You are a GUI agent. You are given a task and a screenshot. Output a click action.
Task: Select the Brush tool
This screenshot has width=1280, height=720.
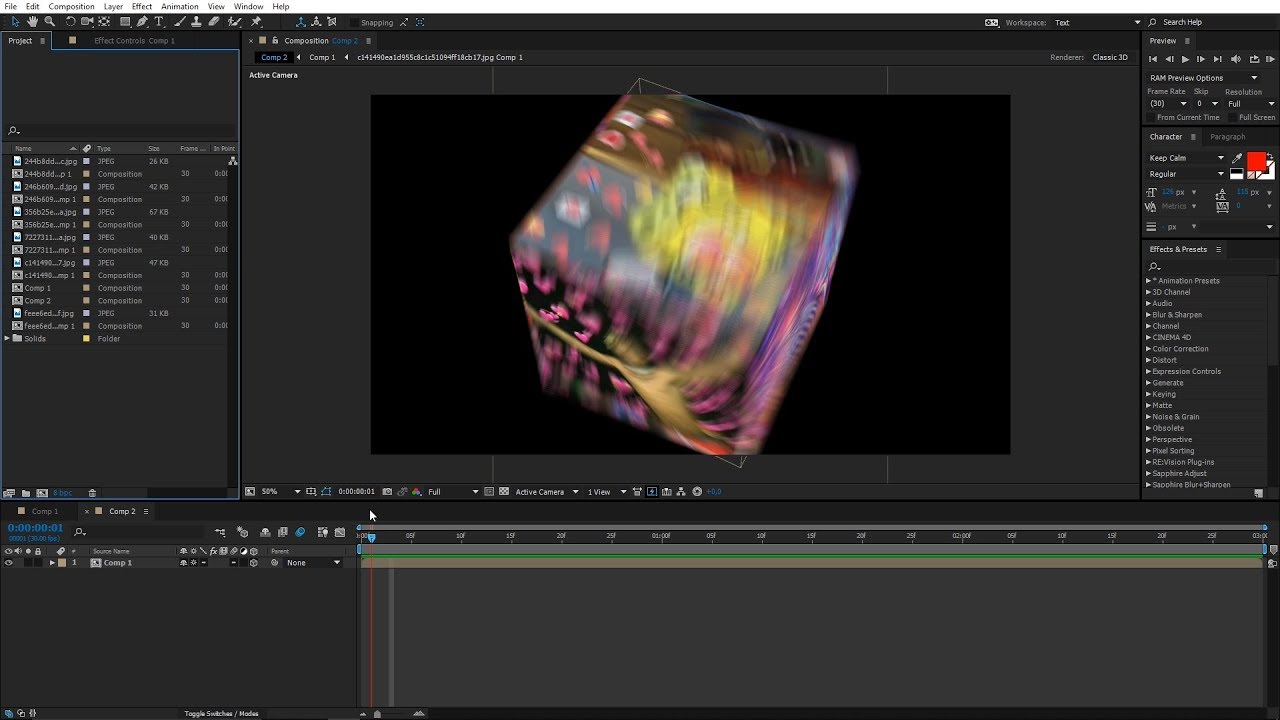click(x=180, y=21)
